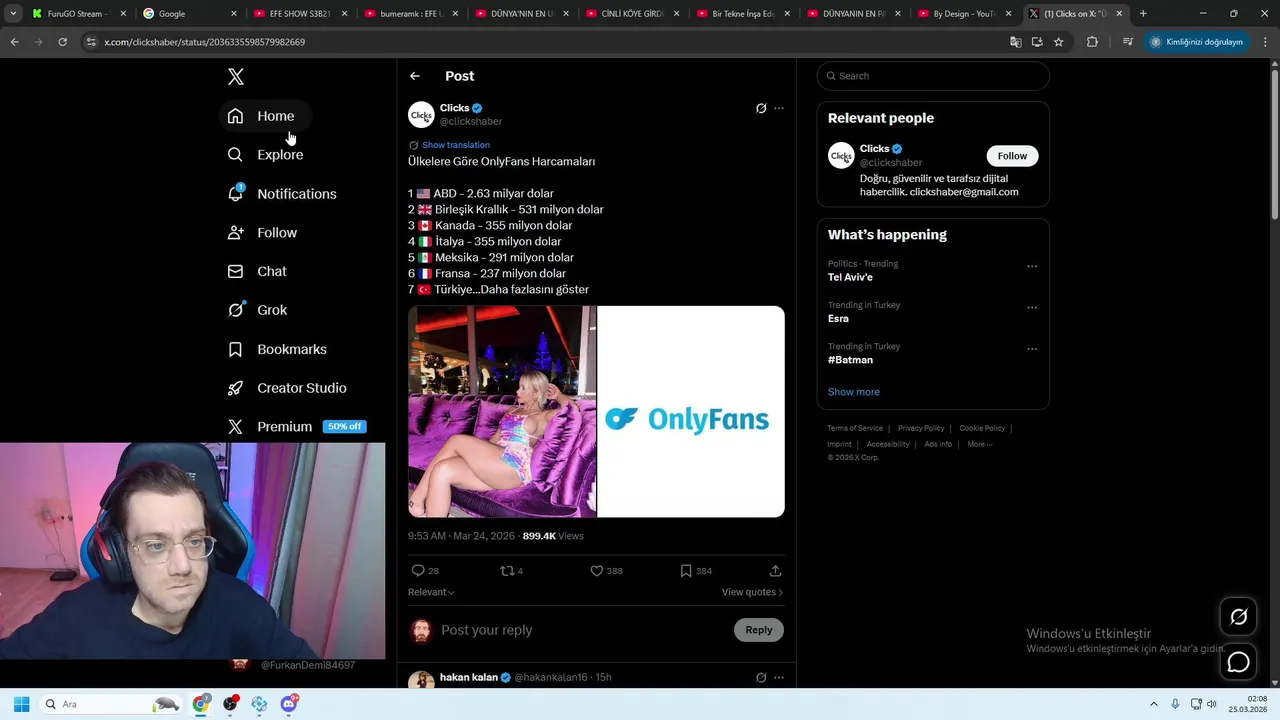Image resolution: width=1280 pixels, height=720 pixels.
Task: Follow the Clicks account
Action: coord(1012,156)
